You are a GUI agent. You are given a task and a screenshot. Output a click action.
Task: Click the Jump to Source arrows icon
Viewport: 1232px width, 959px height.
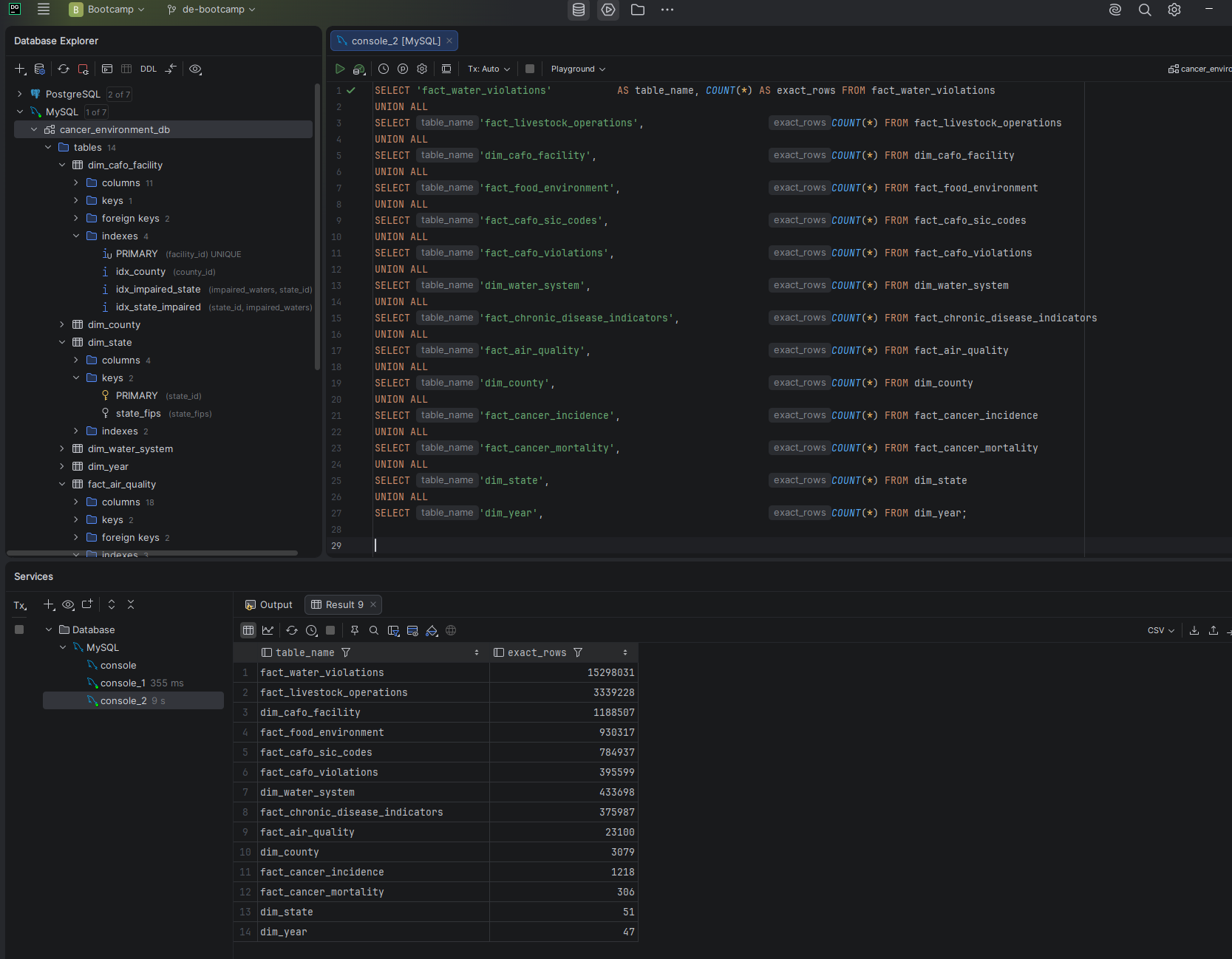[171, 69]
